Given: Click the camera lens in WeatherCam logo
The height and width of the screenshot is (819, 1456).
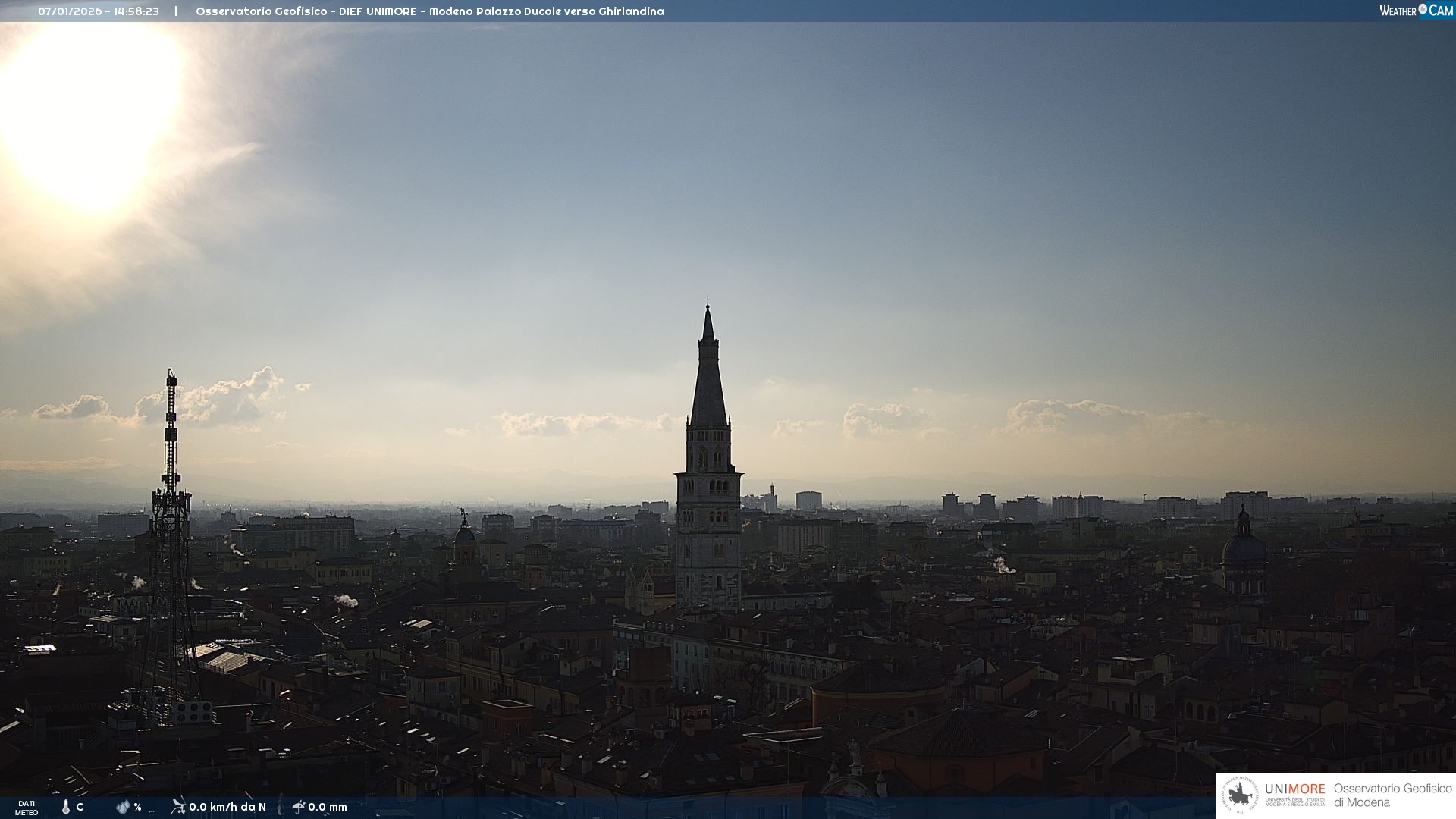Looking at the screenshot, I should pos(1423,9).
